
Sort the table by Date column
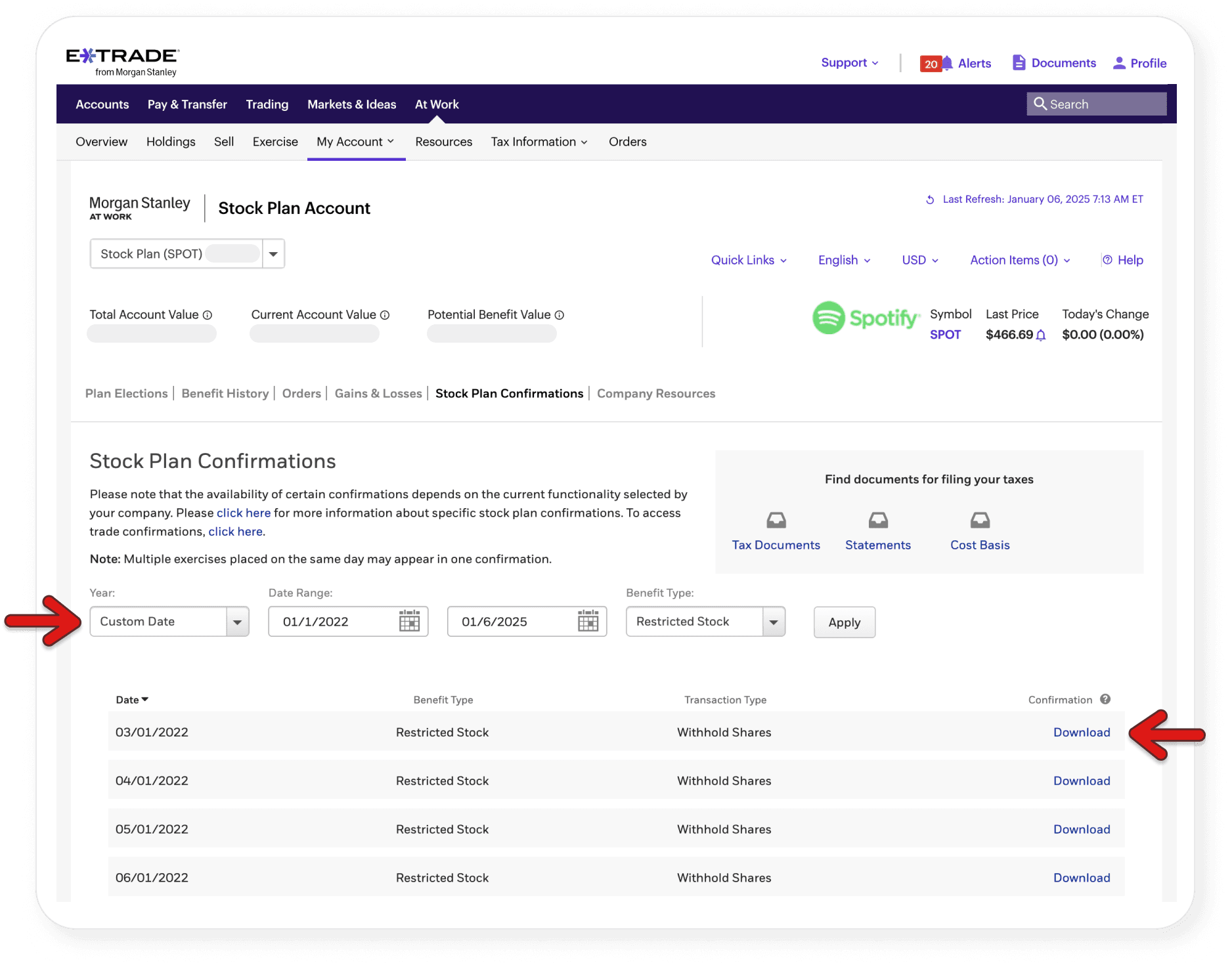click(132, 700)
